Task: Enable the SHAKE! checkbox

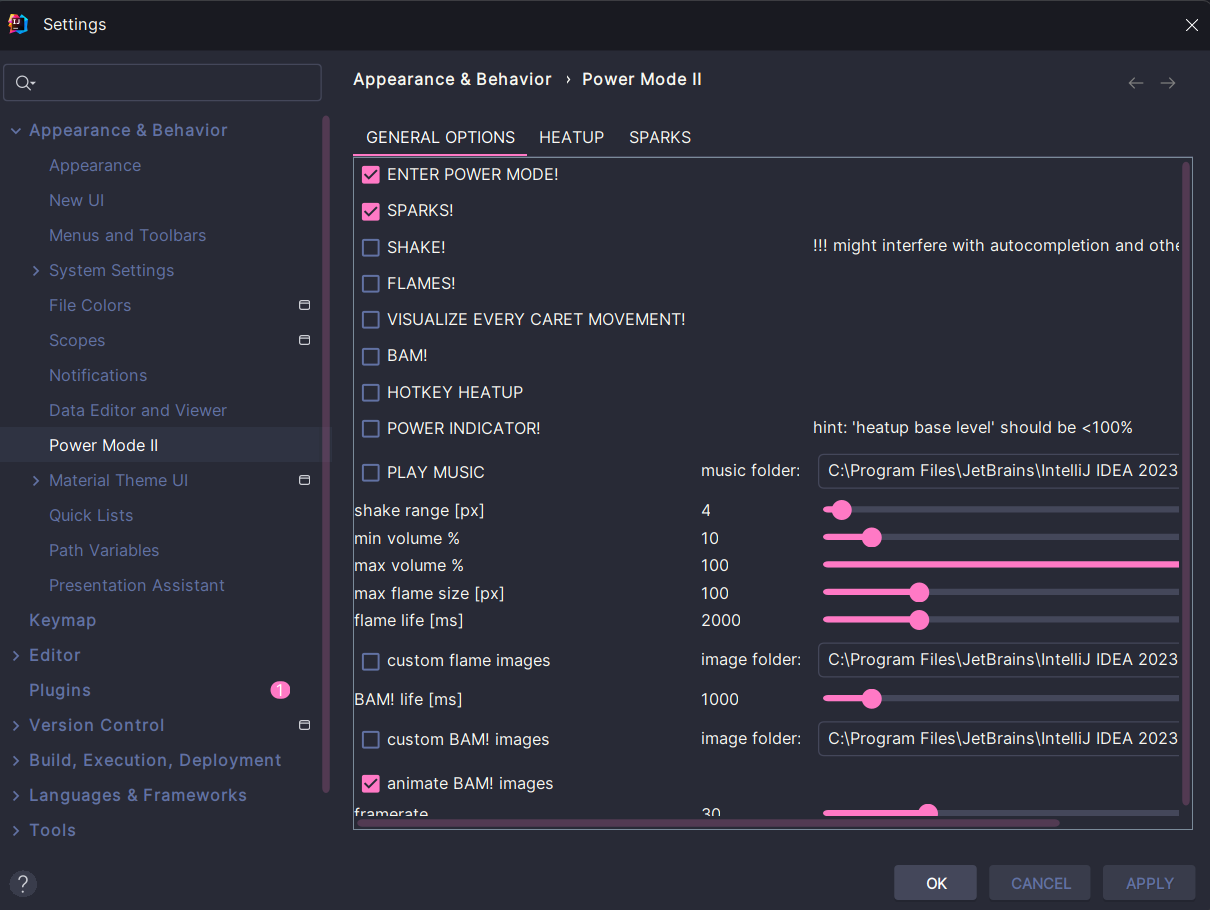Action: coord(371,247)
